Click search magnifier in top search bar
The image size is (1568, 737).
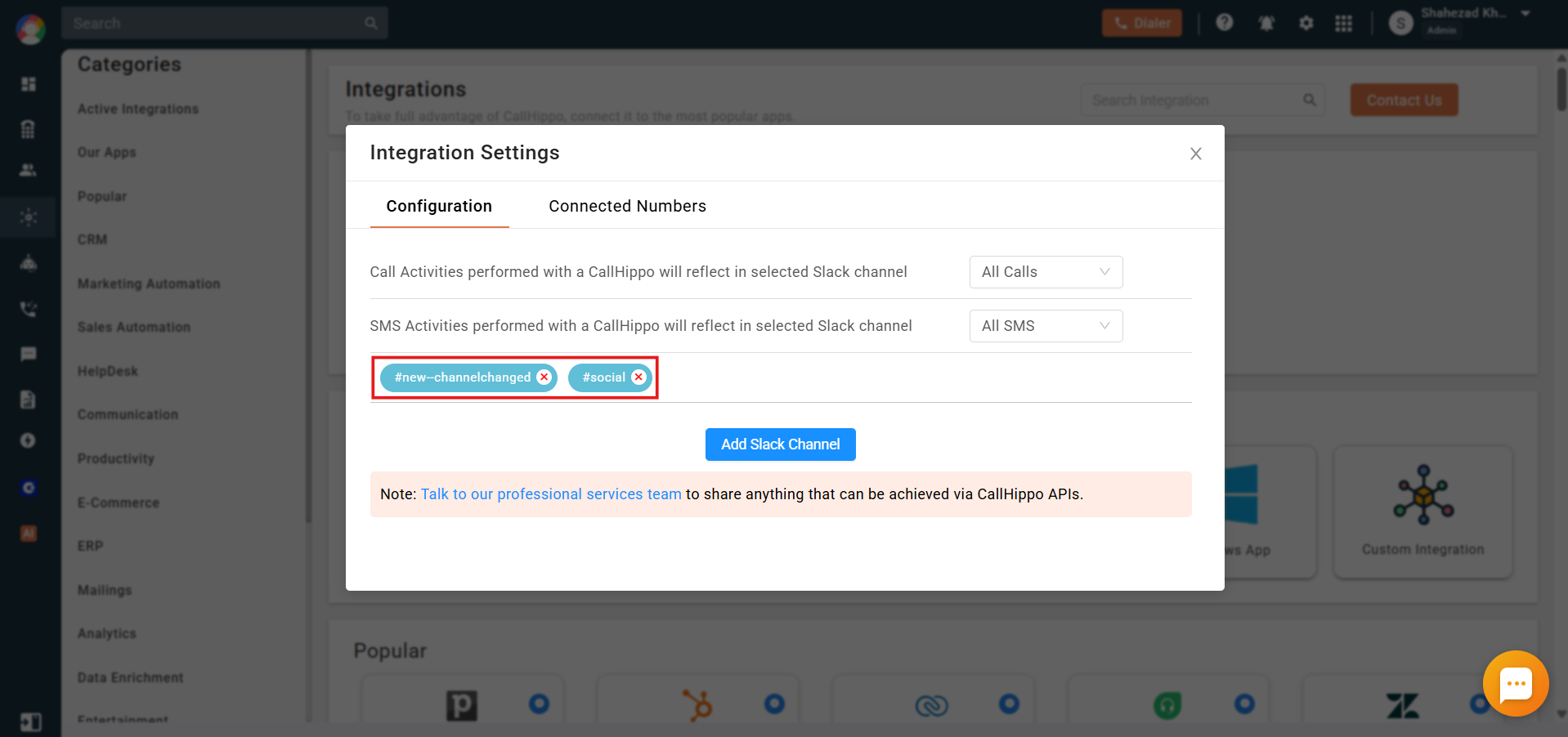371,23
